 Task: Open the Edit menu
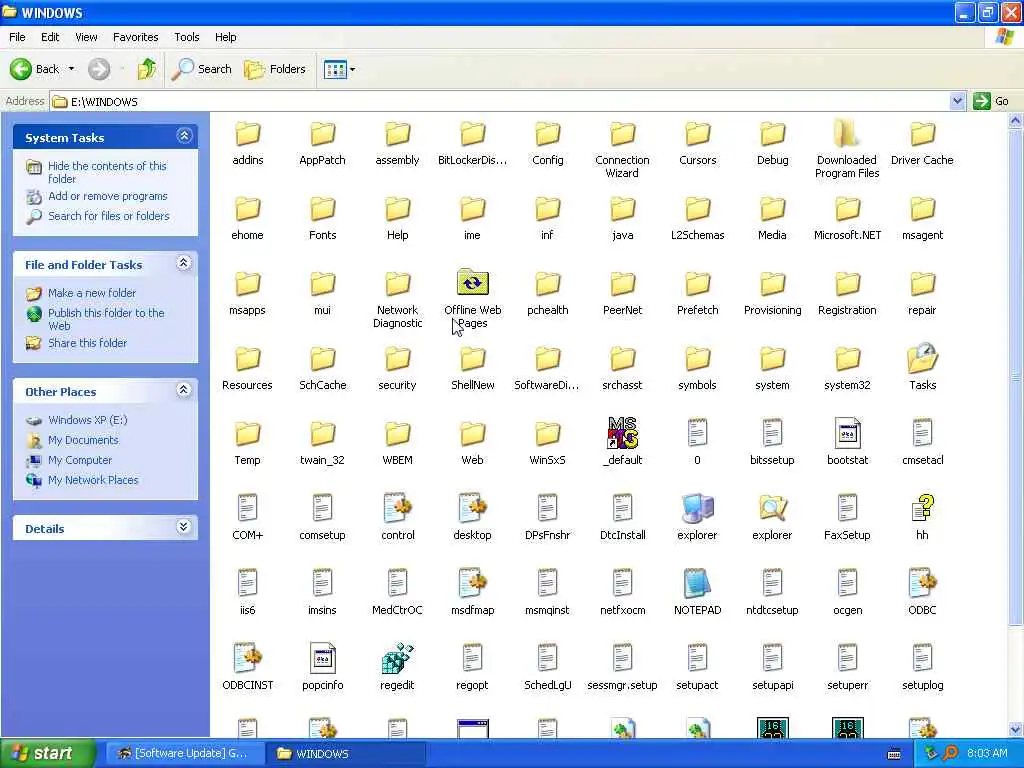[x=50, y=37]
